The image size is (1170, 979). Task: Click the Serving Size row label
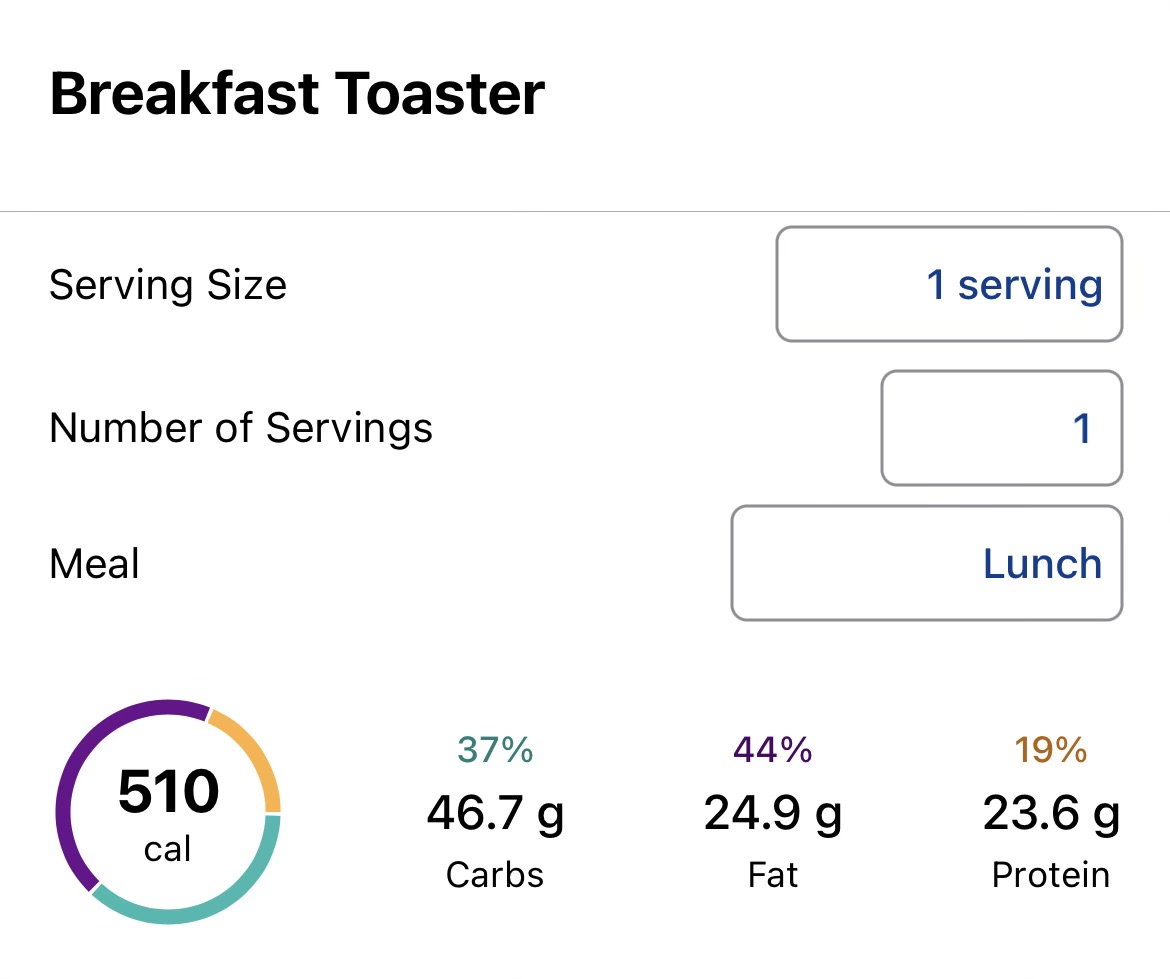168,285
